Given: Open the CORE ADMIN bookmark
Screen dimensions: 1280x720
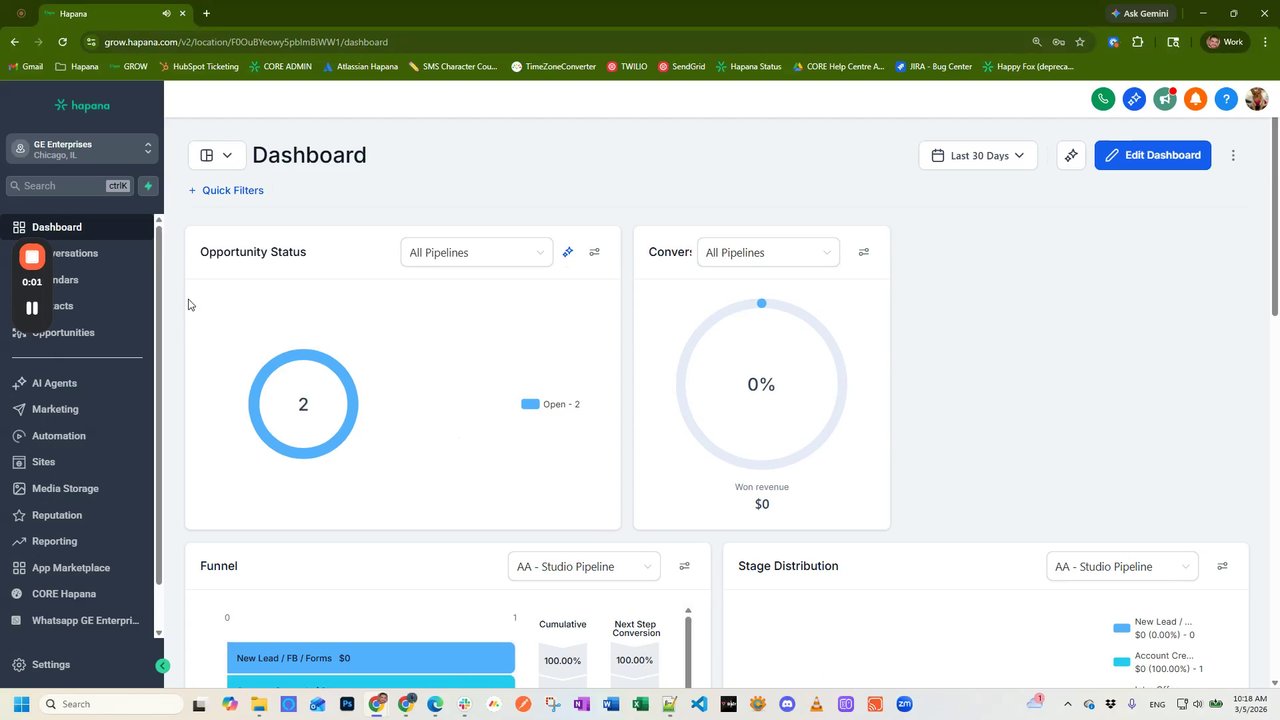Looking at the screenshot, I should pos(280,67).
